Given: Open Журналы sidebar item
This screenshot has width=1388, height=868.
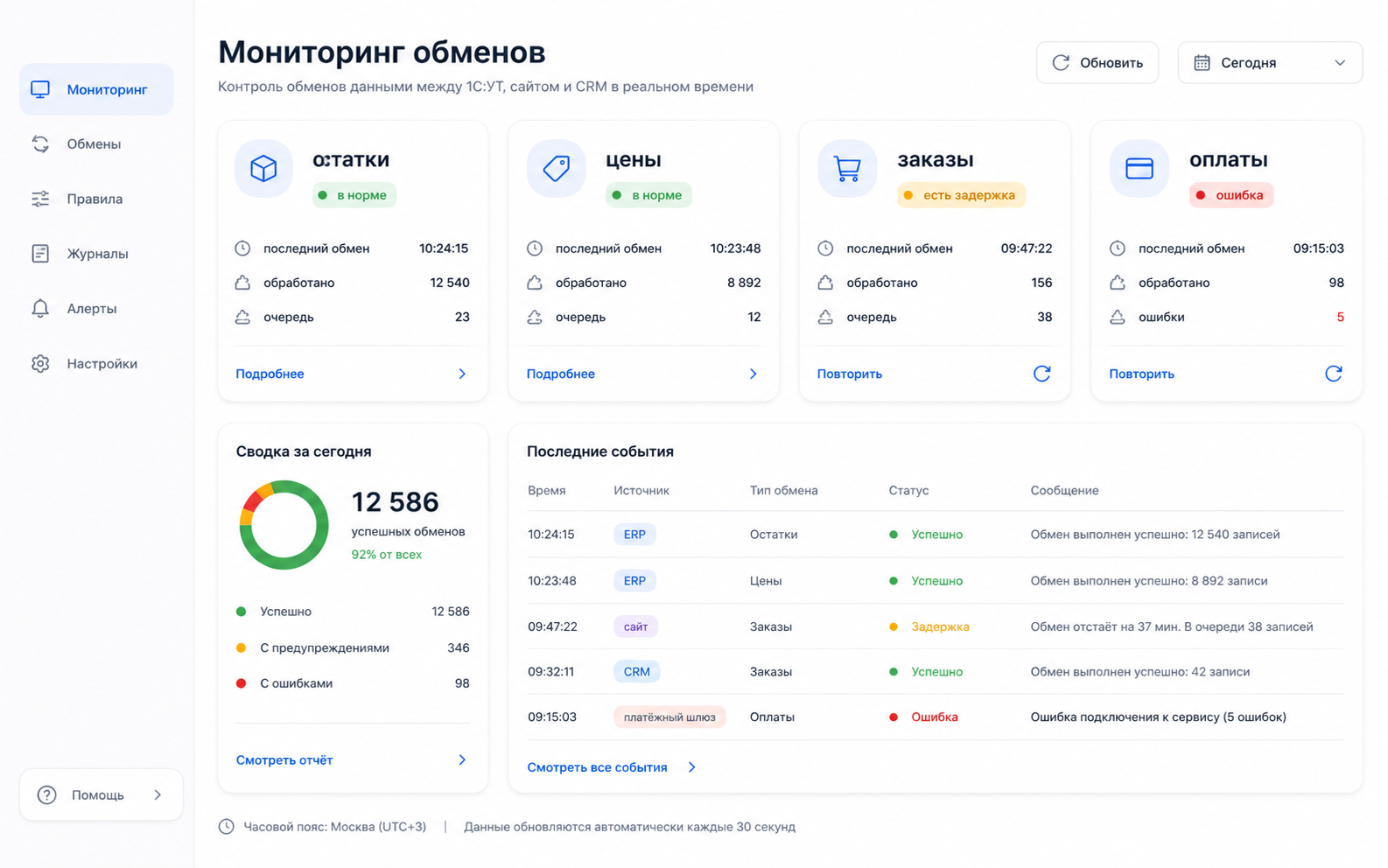Looking at the screenshot, I should click(97, 254).
